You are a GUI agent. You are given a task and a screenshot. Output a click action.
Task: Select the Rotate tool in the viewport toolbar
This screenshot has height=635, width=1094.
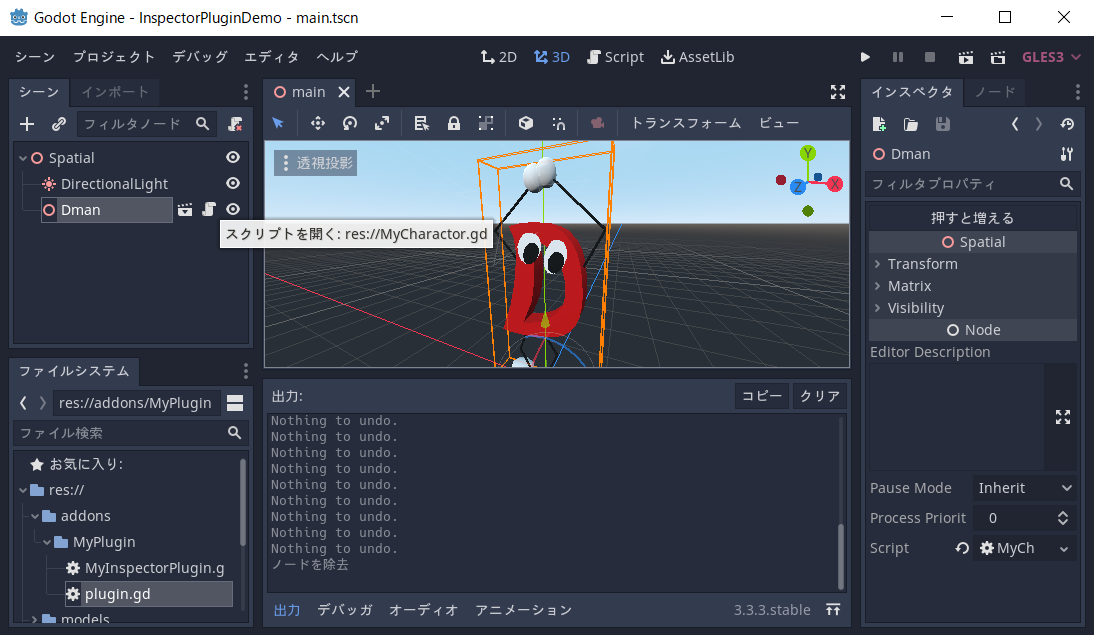tap(349, 123)
